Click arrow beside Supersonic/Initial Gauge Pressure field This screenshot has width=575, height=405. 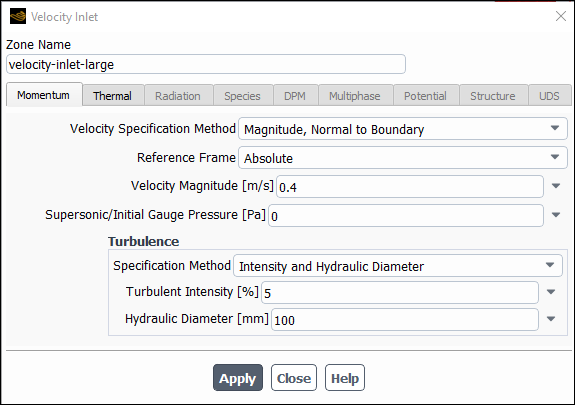[x=556, y=215]
